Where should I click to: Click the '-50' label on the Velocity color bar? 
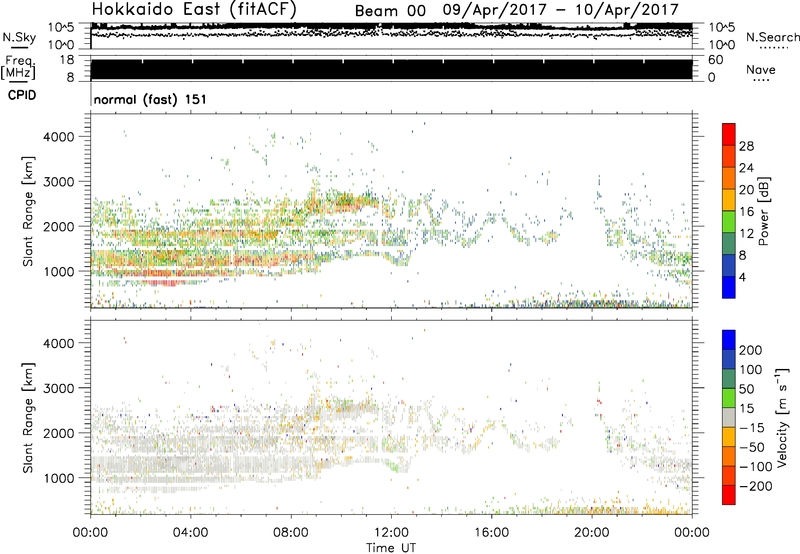click(752, 447)
